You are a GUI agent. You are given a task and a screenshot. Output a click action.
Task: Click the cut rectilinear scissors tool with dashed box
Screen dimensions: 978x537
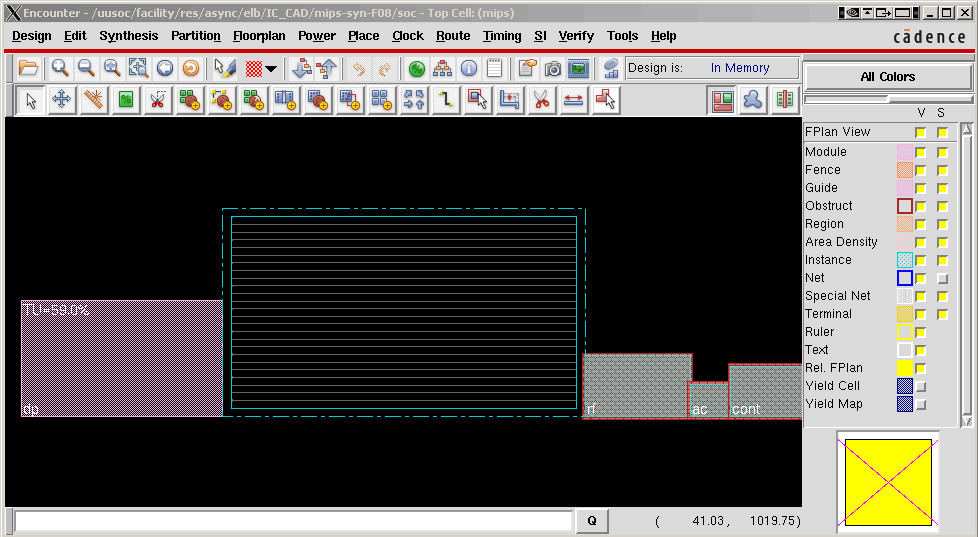point(157,100)
